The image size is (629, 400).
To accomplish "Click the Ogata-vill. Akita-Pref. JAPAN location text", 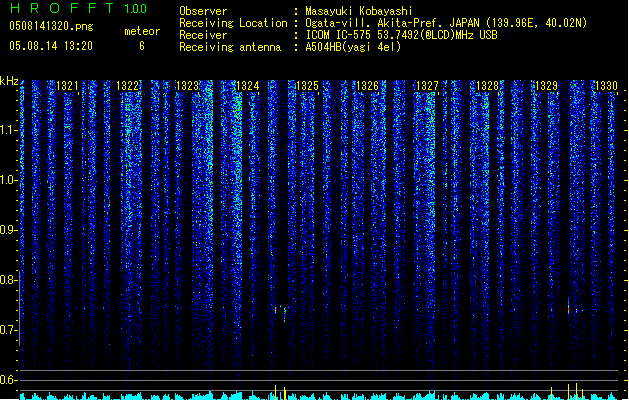I will (446, 23).
